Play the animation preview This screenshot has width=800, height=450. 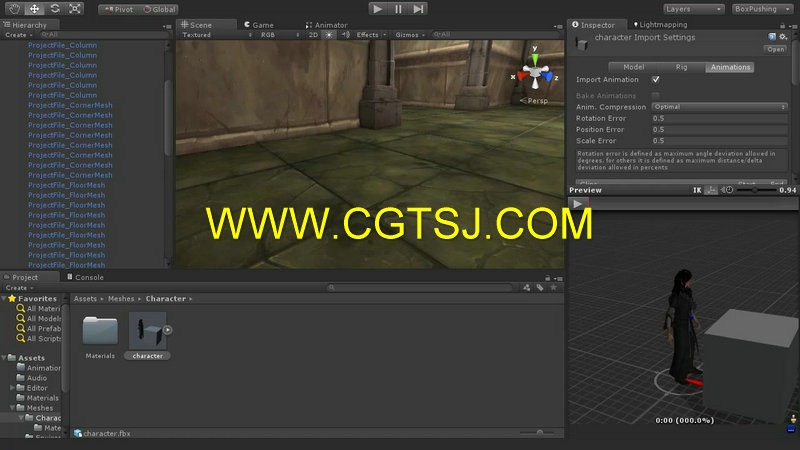click(x=578, y=204)
